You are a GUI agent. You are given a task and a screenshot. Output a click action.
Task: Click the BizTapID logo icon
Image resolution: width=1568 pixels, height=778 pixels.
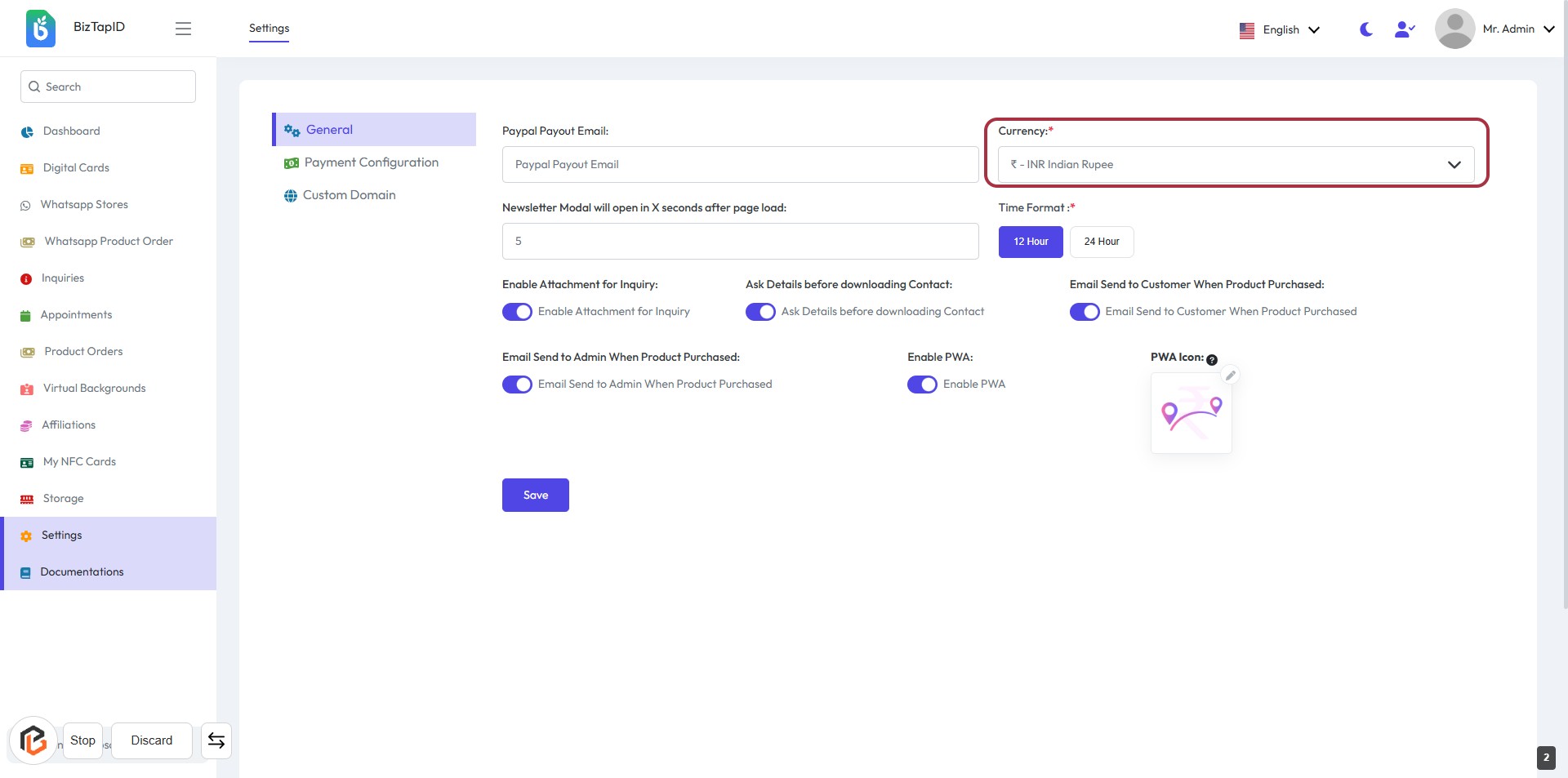(x=41, y=29)
